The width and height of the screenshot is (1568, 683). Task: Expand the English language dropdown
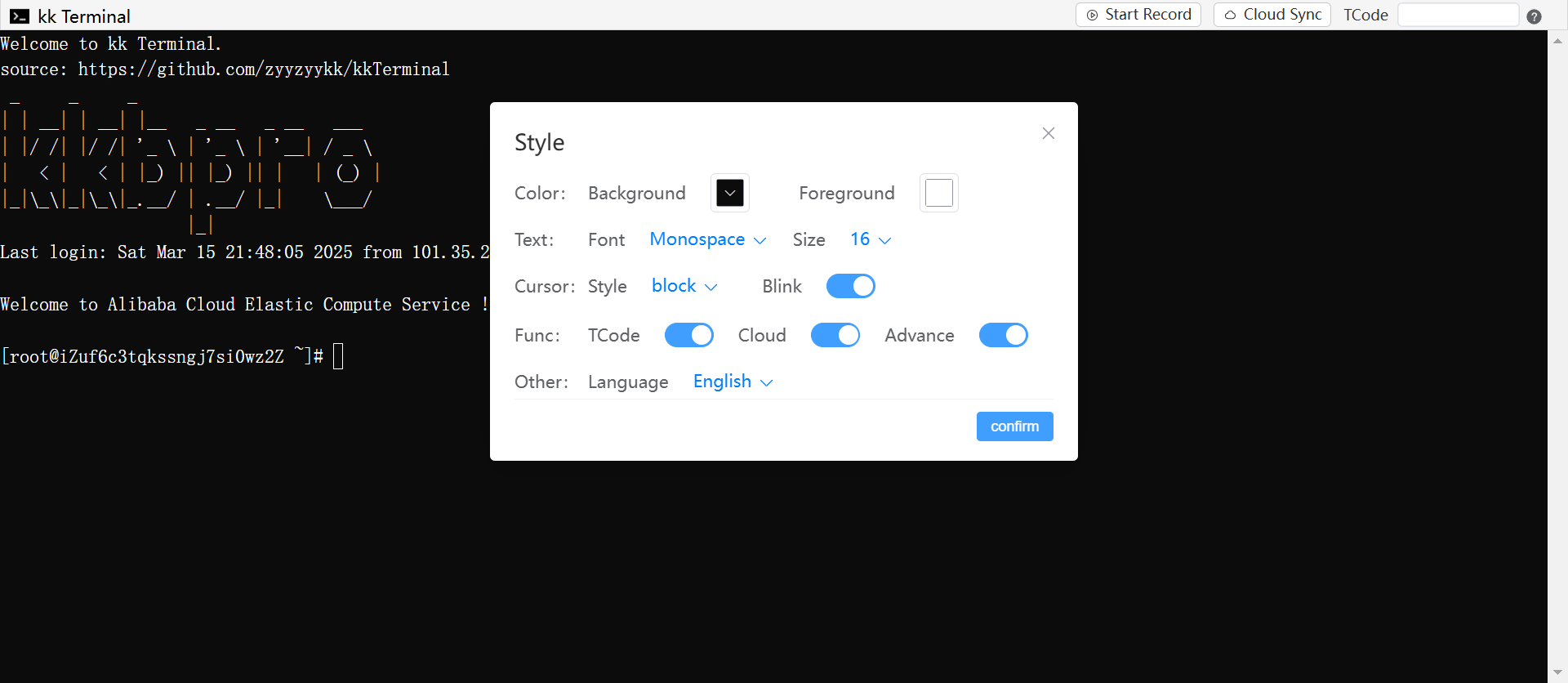(733, 382)
